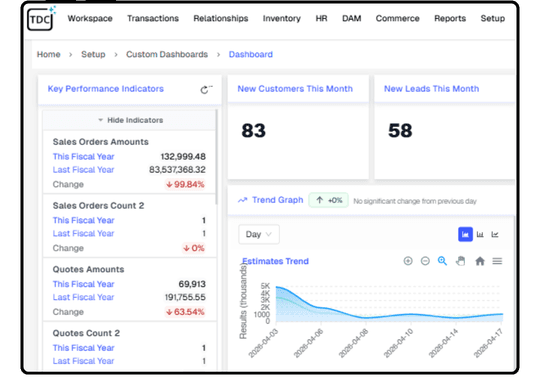540x384 pixels.
Task: Refresh the Key Performance Indicators panel
Action: click(206, 90)
